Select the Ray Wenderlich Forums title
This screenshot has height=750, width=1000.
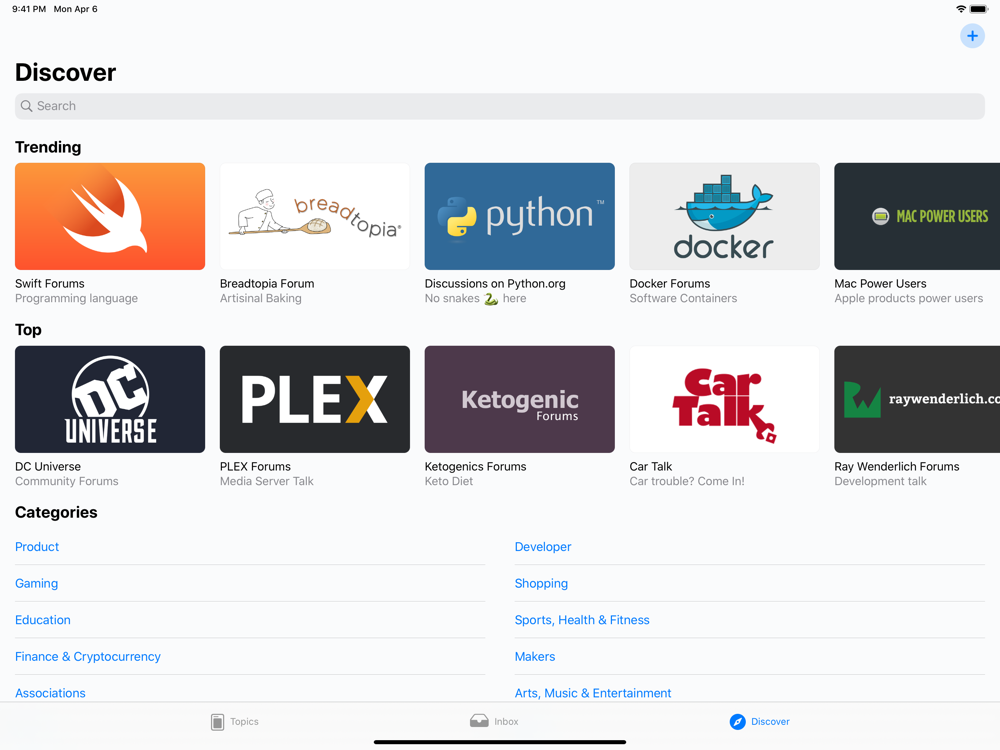897,466
